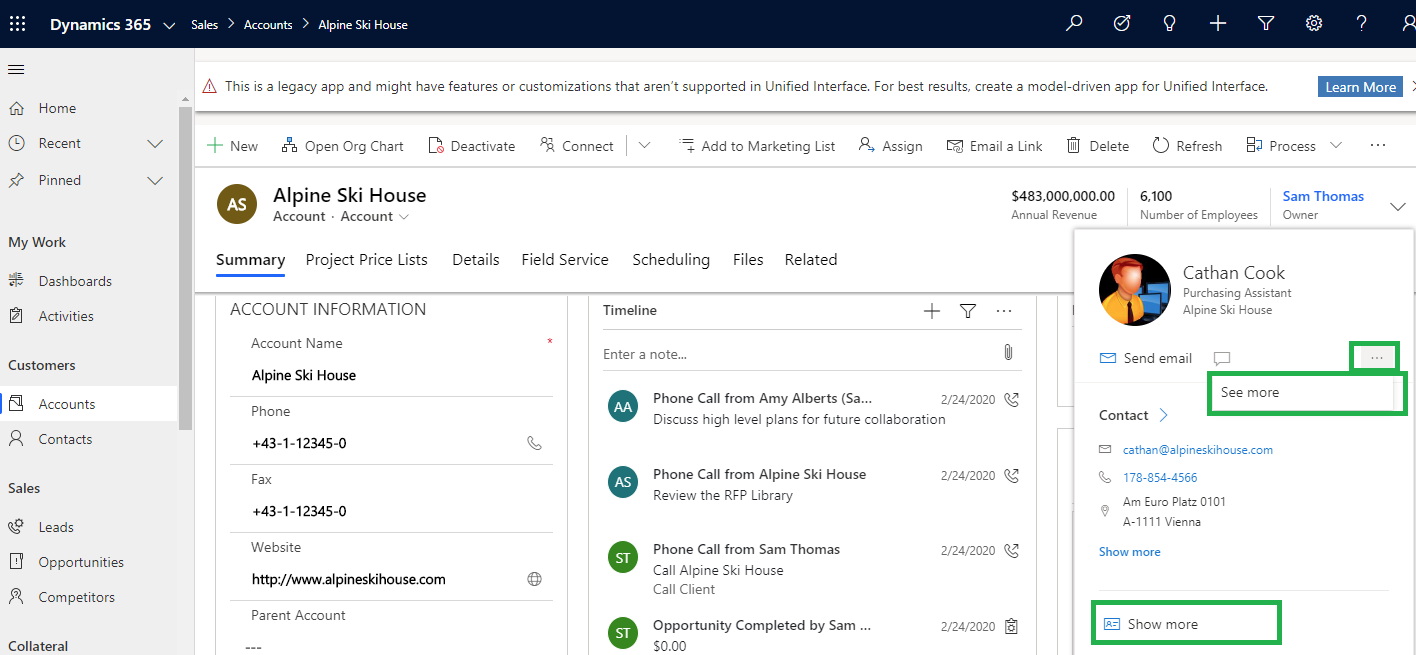The height and width of the screenshot is (655, 1416).
Task: Click Open Org Chart command
Action: (342, 146)
